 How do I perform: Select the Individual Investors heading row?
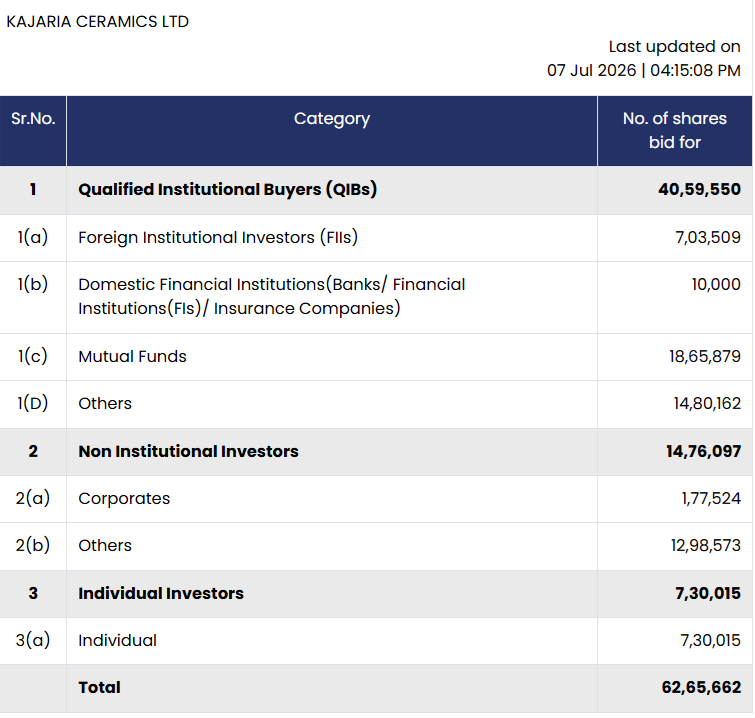(x=376, y=594)
